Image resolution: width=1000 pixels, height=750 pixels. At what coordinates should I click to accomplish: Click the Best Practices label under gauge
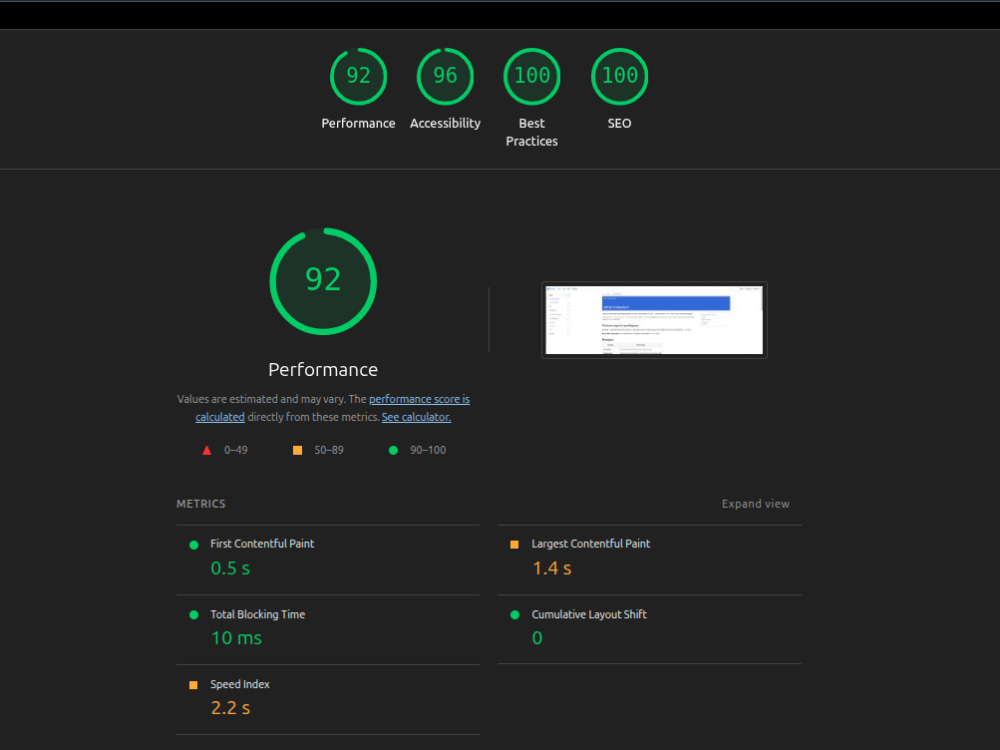tap(532, 132)
